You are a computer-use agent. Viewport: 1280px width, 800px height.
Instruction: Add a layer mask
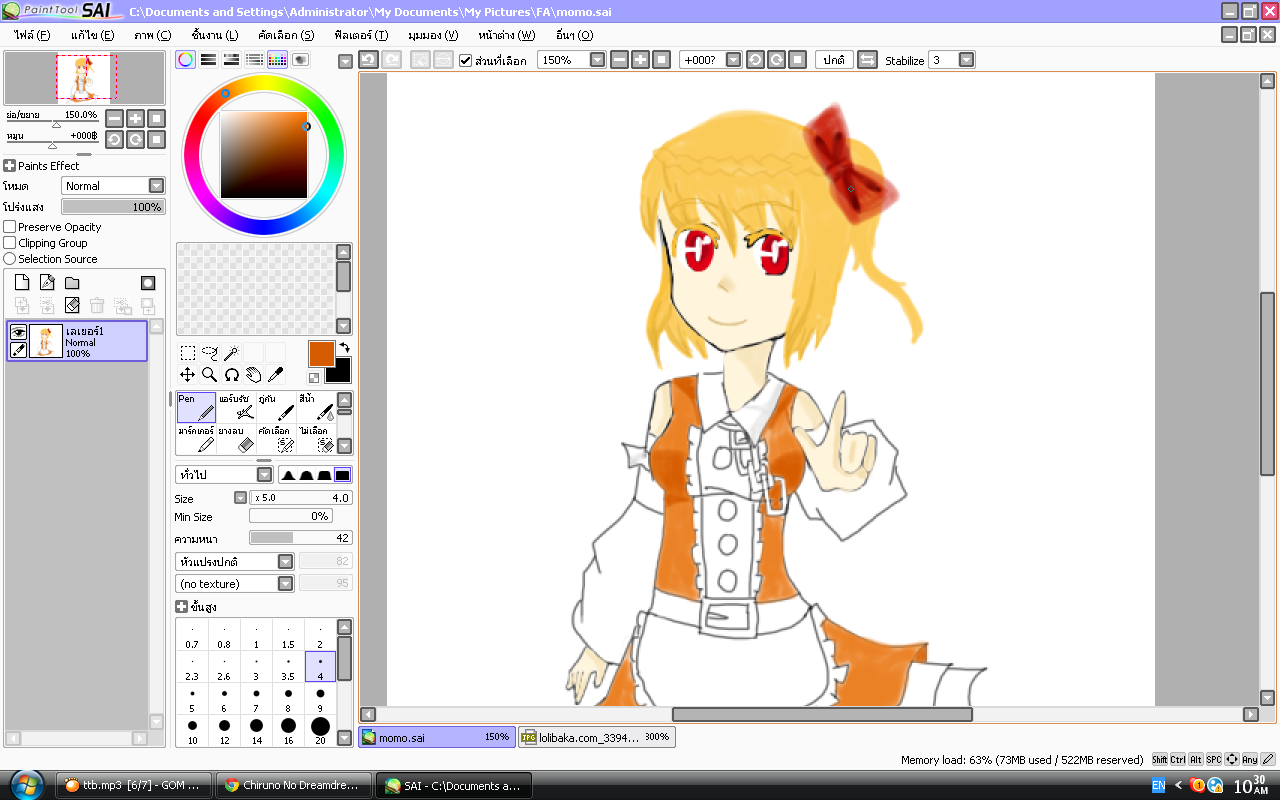(x=148, y=283)
